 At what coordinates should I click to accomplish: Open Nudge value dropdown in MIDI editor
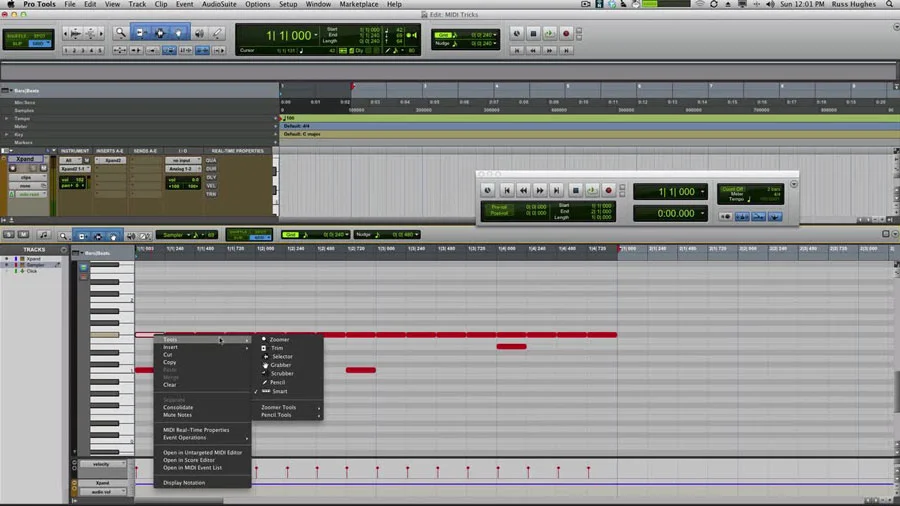[x=417, y=235]
